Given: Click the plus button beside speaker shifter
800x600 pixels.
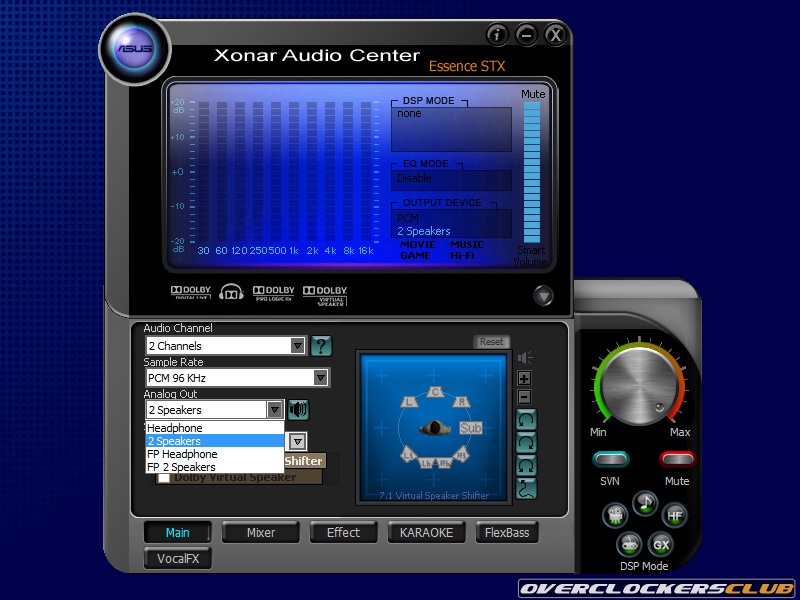Looking at the screenshot, I should tap(524, 378).
